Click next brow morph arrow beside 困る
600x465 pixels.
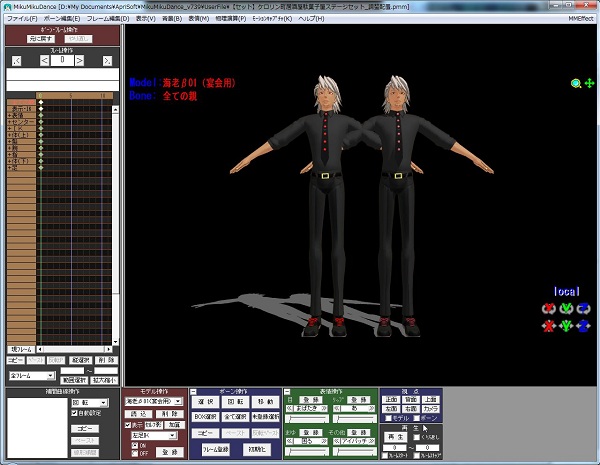click(x=325, y=441)
